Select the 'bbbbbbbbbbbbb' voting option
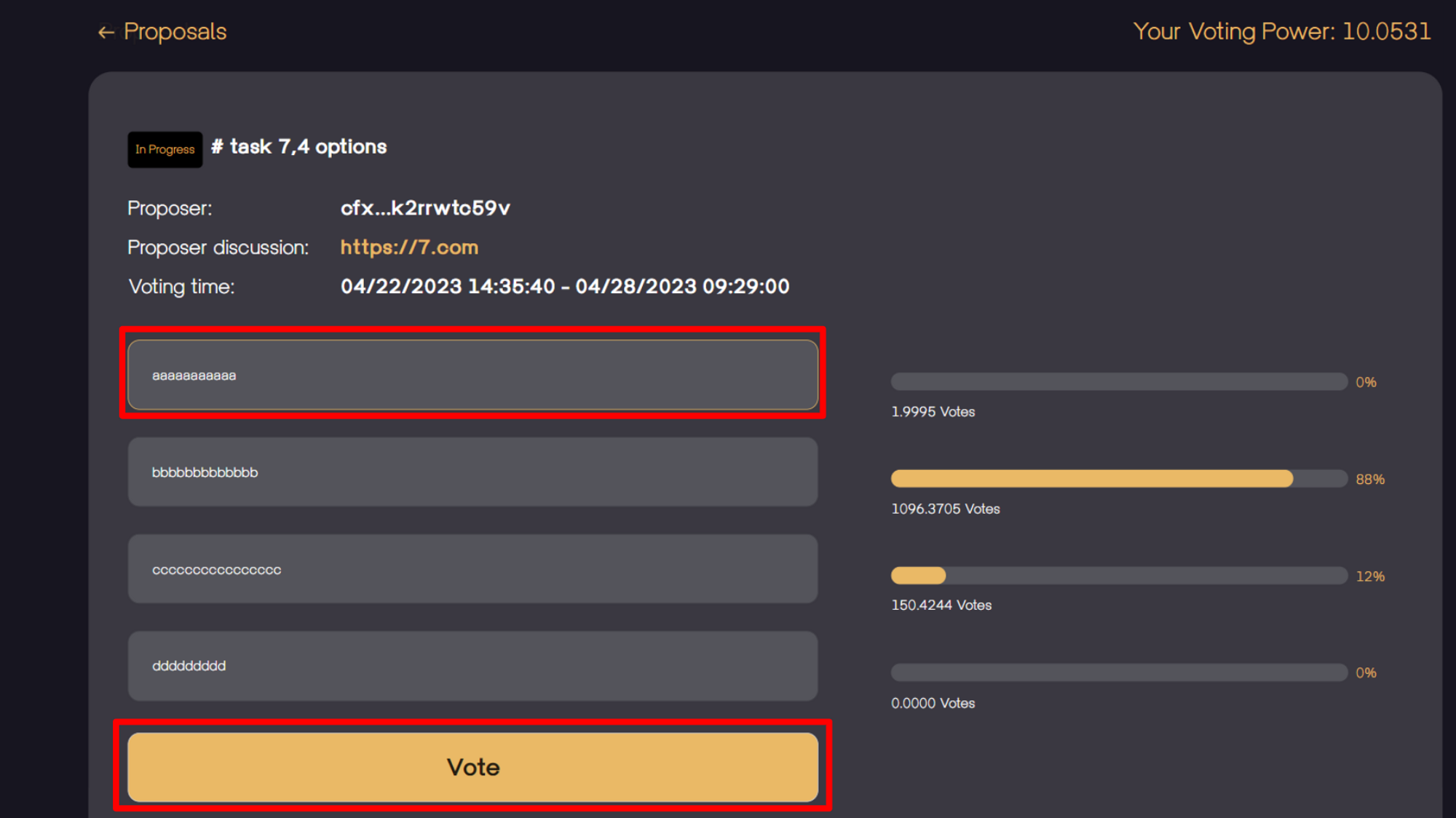Viewport: 1456px width, 818px height. tap(472, 472)
